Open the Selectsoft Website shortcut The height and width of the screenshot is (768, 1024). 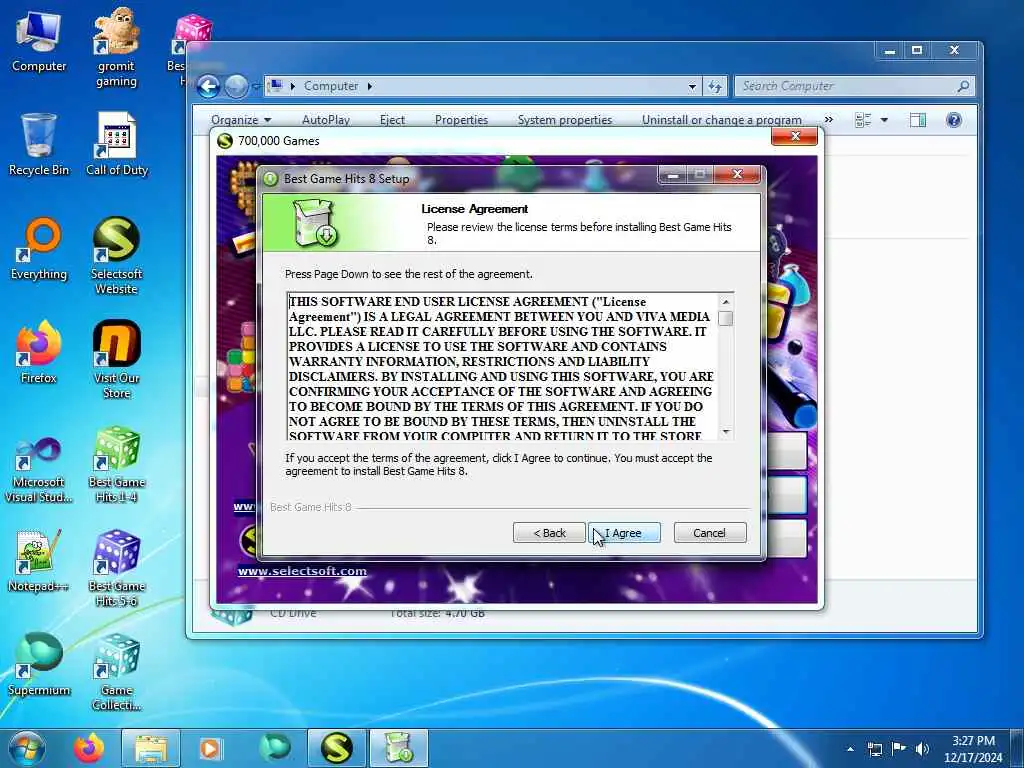pyautogui.click(x=116, y=256)
